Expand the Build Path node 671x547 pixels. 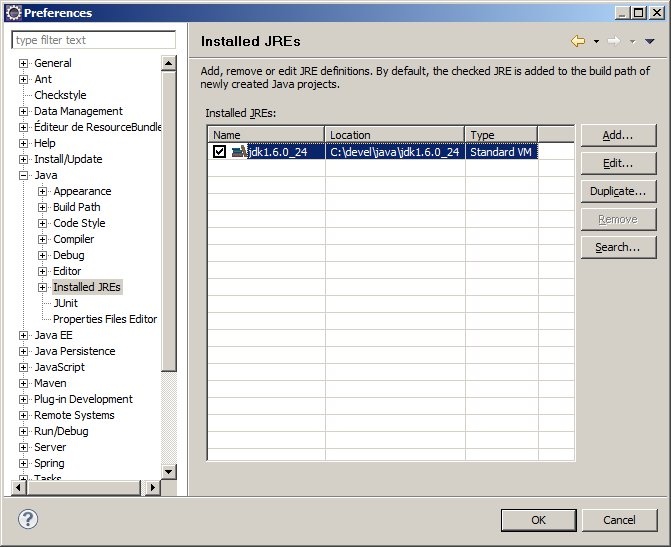pos(43,208)
